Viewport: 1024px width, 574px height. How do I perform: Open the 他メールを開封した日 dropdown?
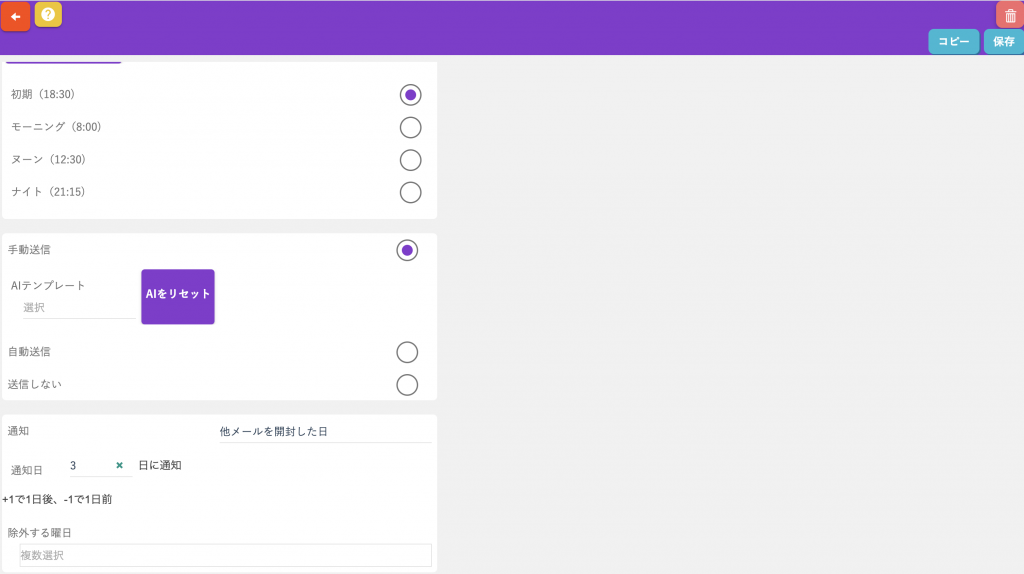(325, 432)
